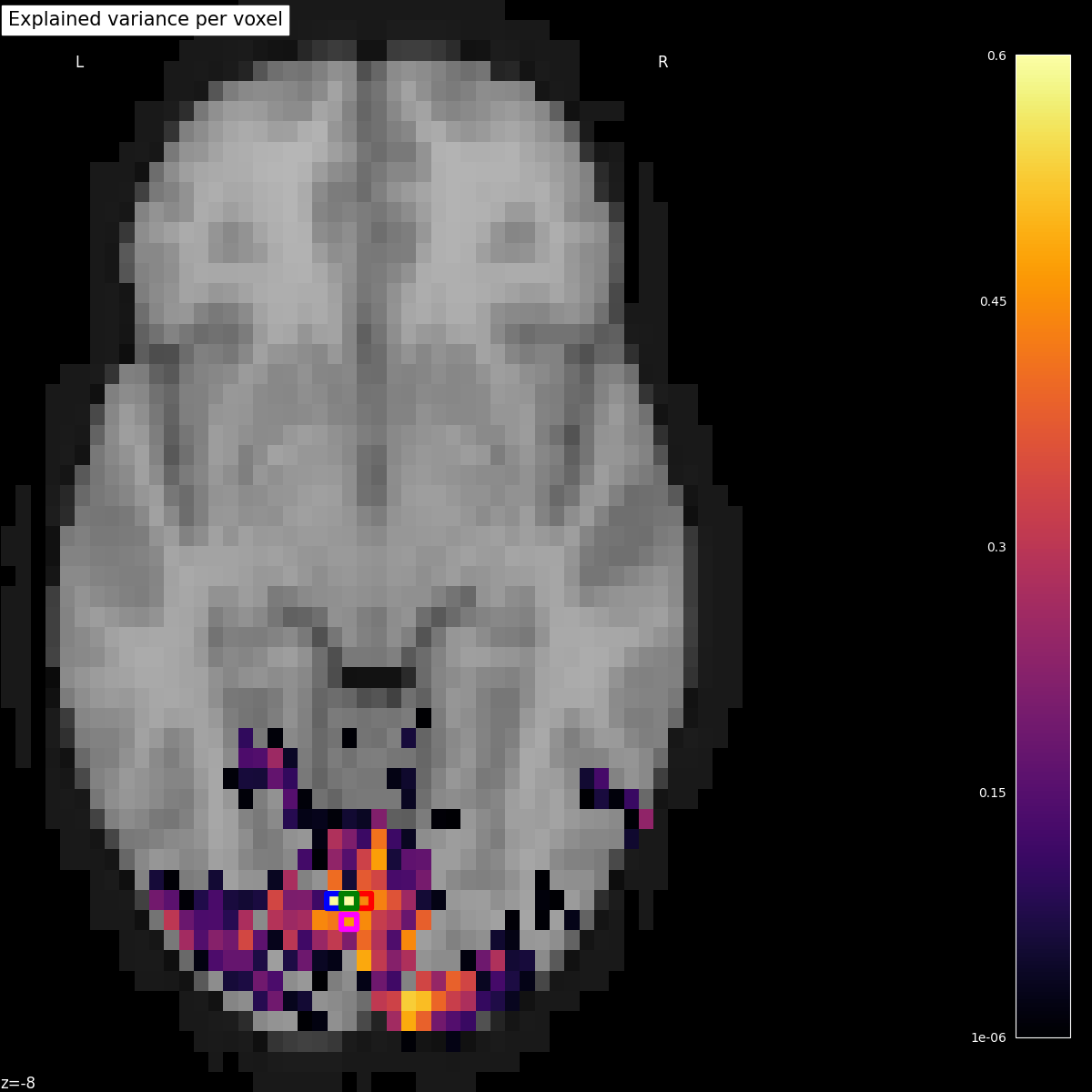Click the R hemisphere label
The height and width of the screenshot is (1092, 1092).
662,62
